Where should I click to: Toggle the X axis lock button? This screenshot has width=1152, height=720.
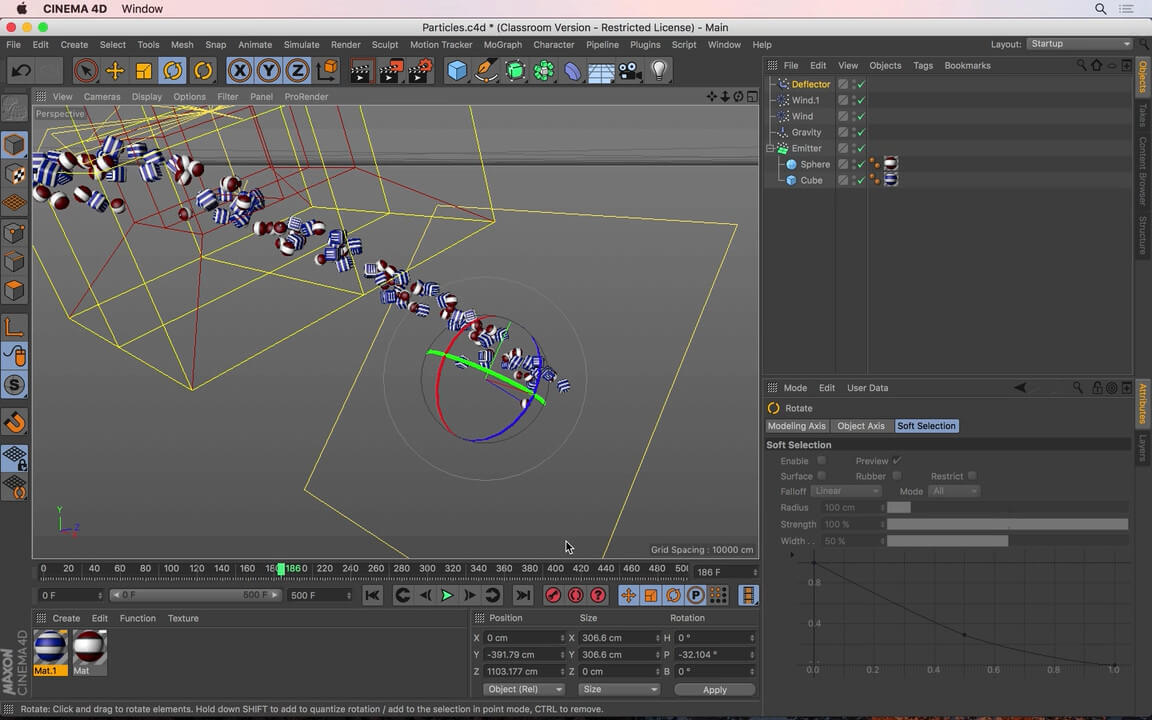point(240,70)
